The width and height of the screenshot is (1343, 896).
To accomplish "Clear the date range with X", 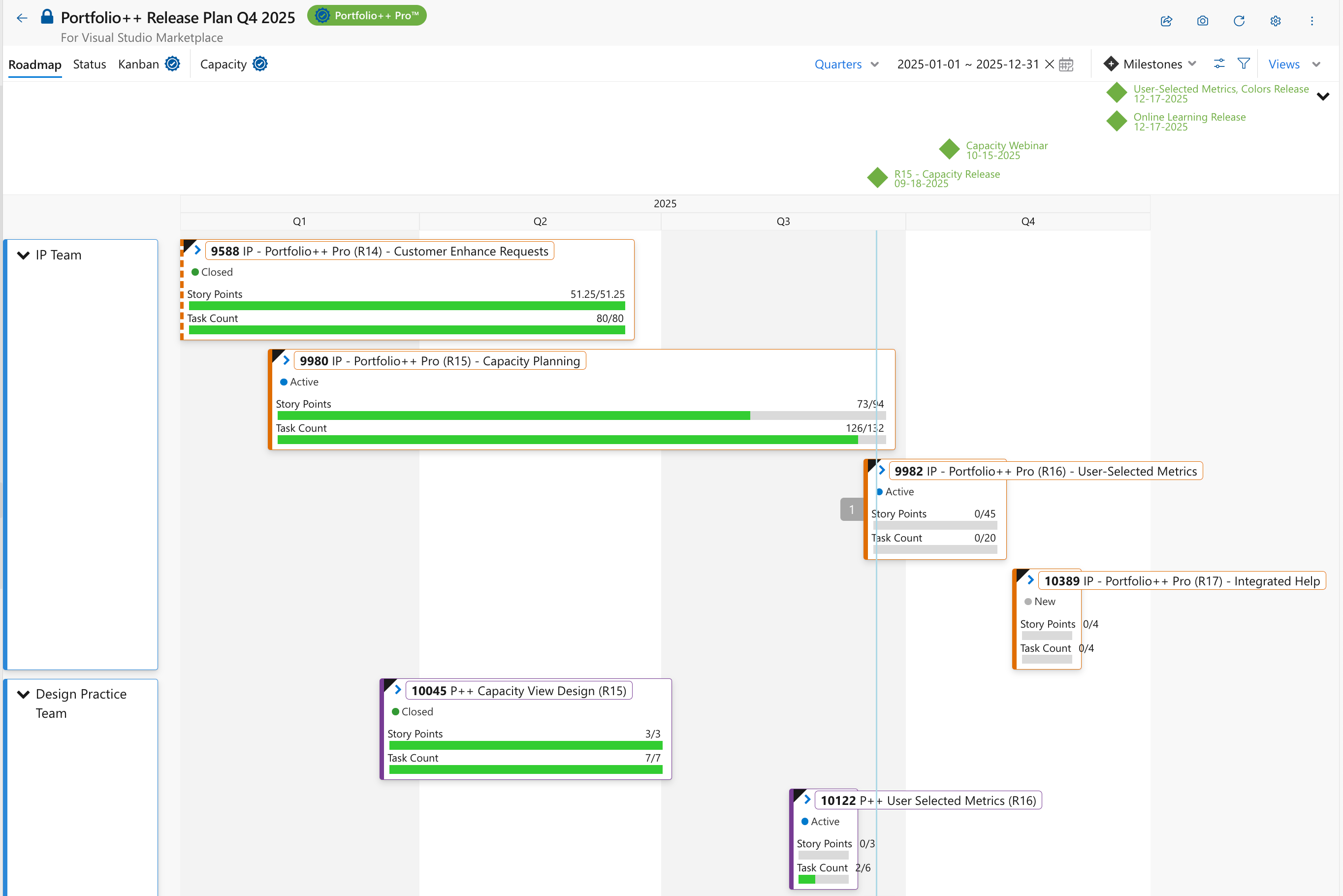I will point(1050,64).
